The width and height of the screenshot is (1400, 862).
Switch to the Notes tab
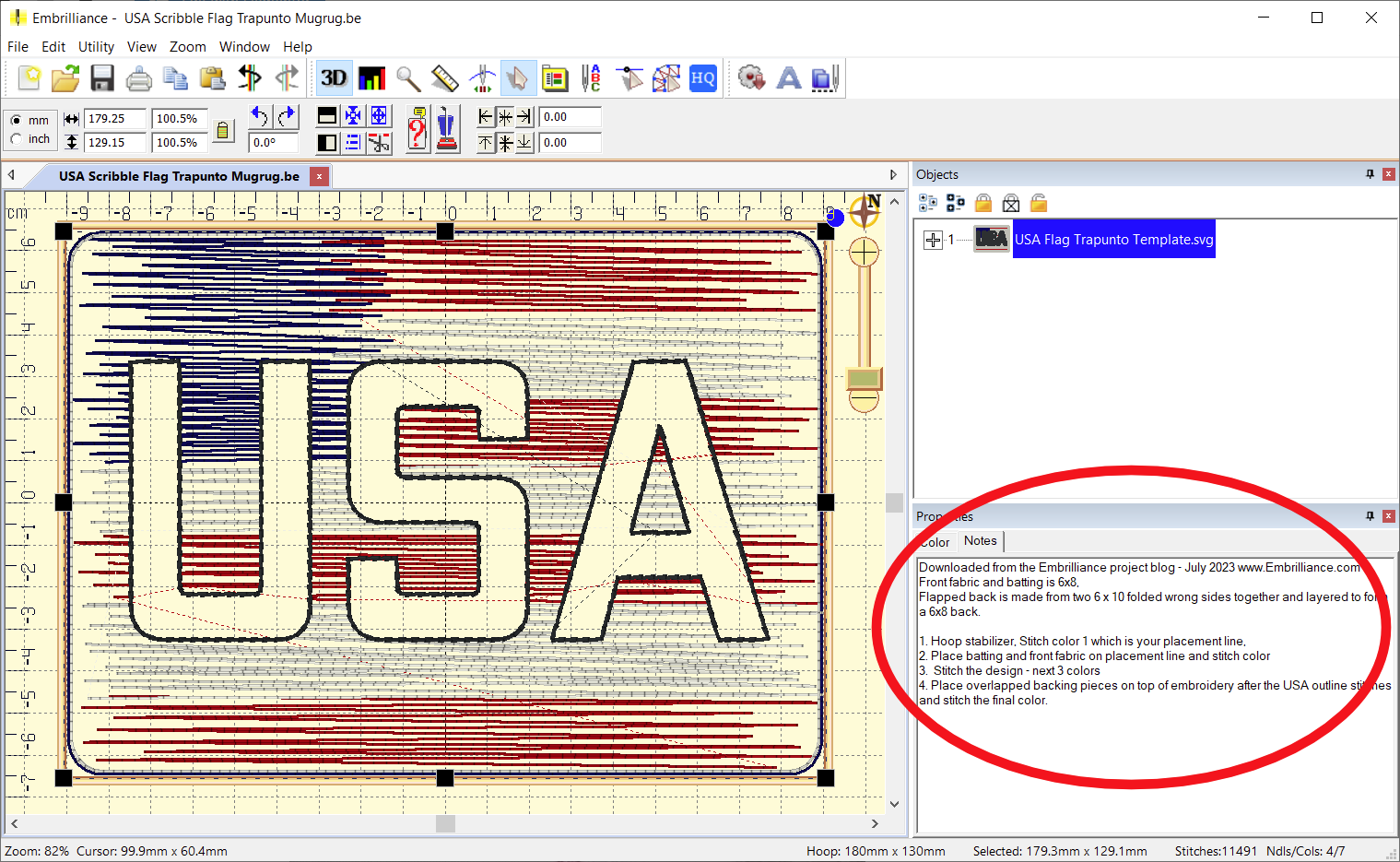point(980,541)
